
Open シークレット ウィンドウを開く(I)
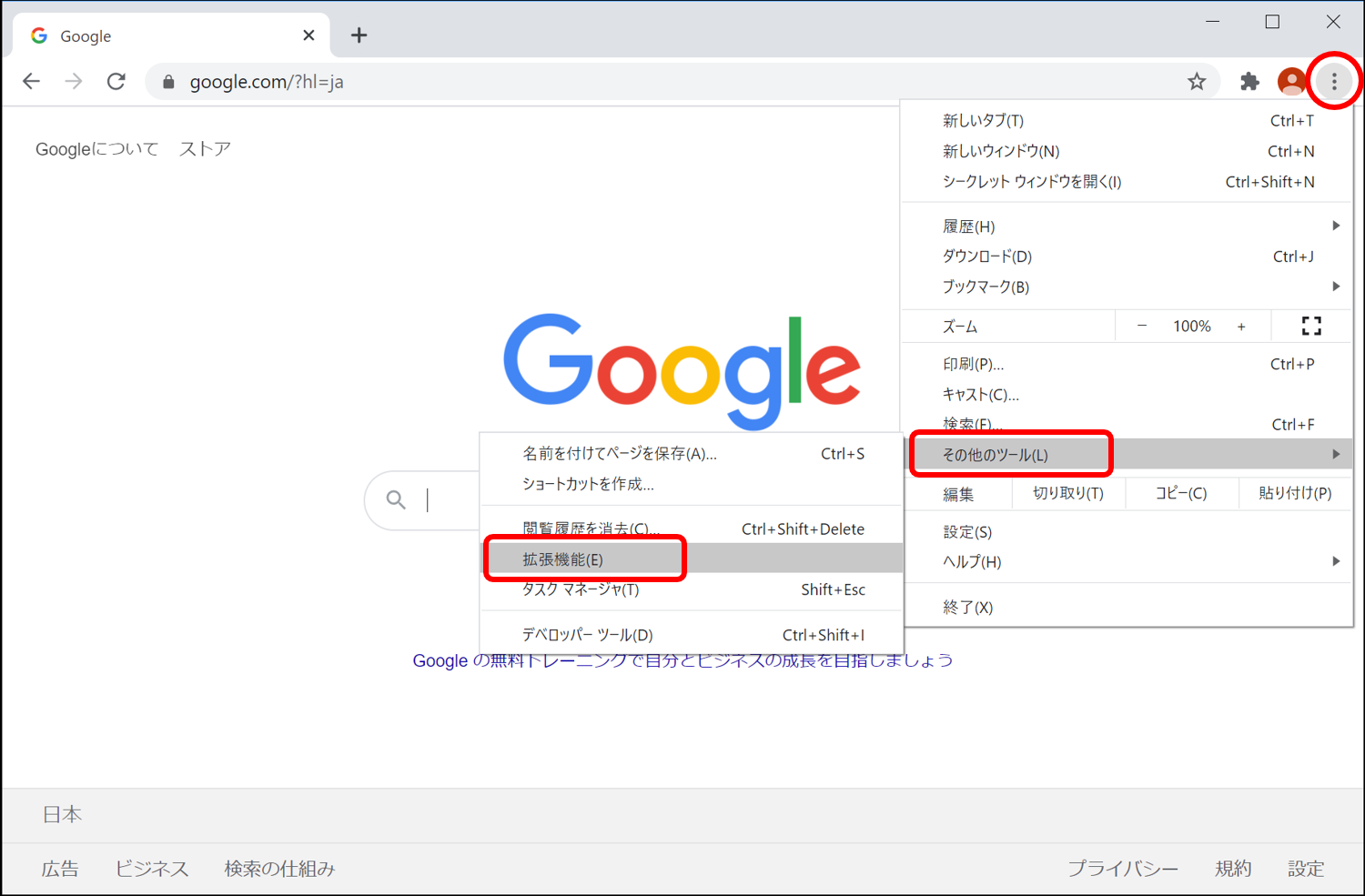tap(1128, 182)
